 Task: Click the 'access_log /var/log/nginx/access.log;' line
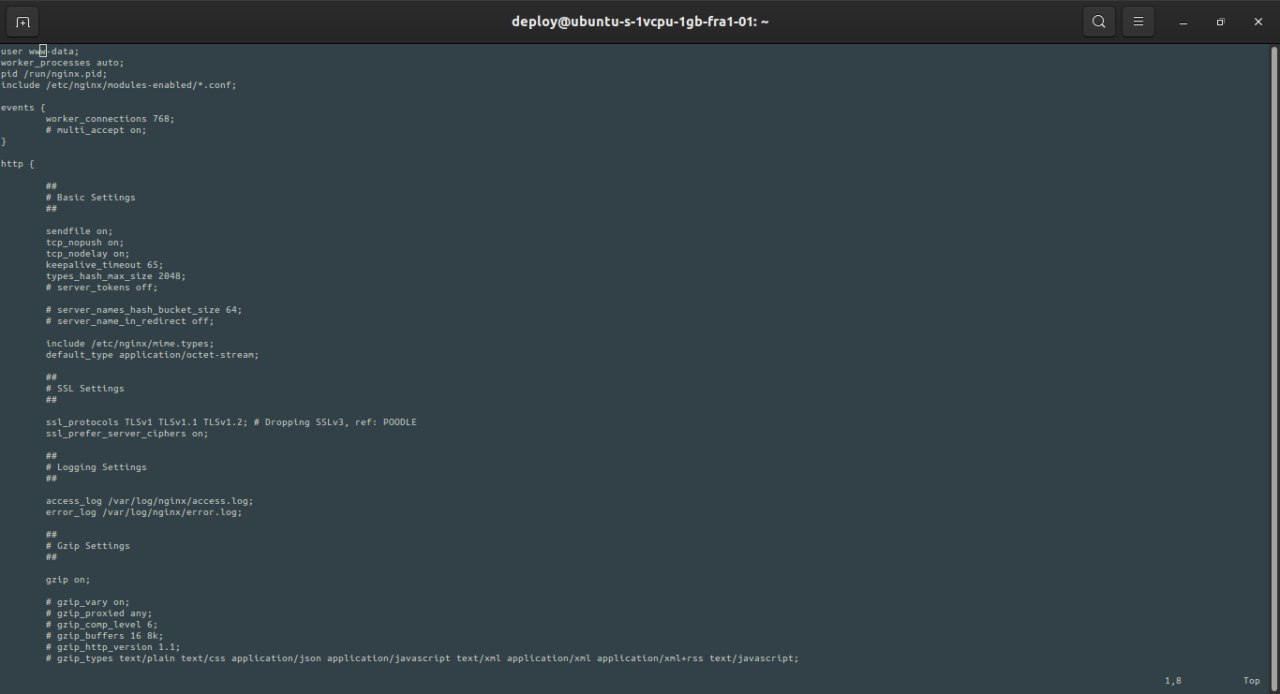[149, 501]
